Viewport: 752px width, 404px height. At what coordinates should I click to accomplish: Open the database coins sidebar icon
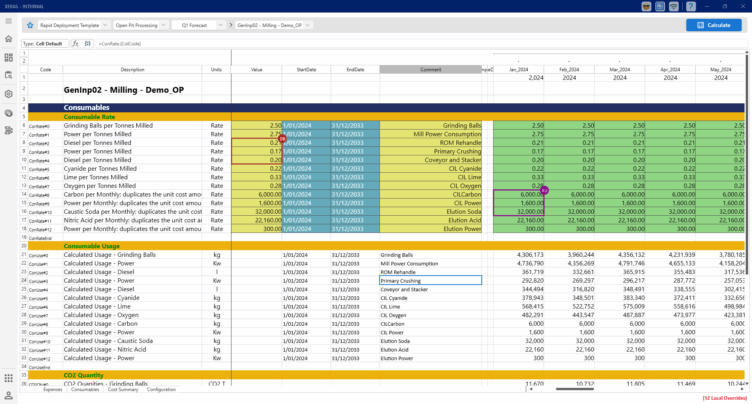pos(9,113)
